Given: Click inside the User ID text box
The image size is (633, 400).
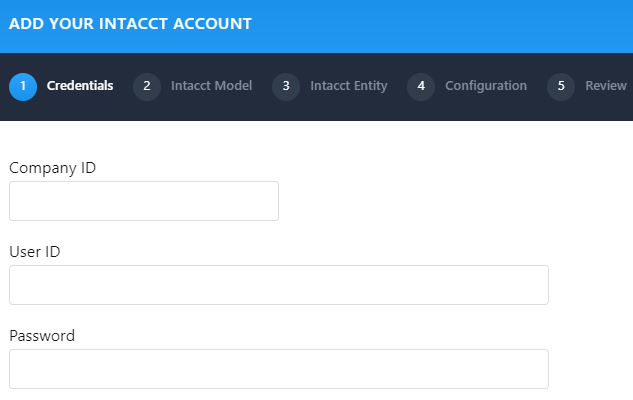Looking at the screenshot, I should tap(279, 285).
